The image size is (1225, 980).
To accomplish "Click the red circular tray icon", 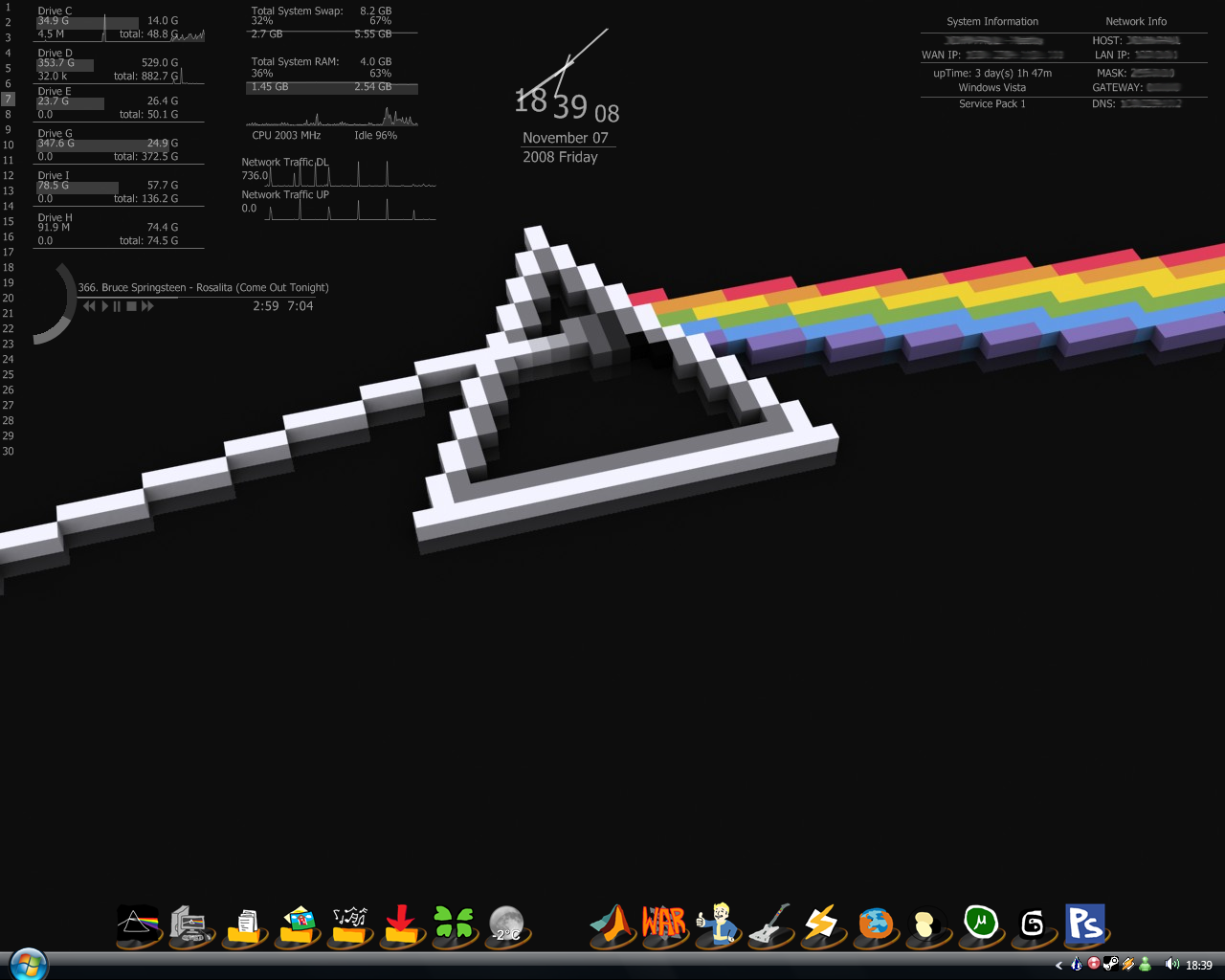I will (x=1093, y=964).
